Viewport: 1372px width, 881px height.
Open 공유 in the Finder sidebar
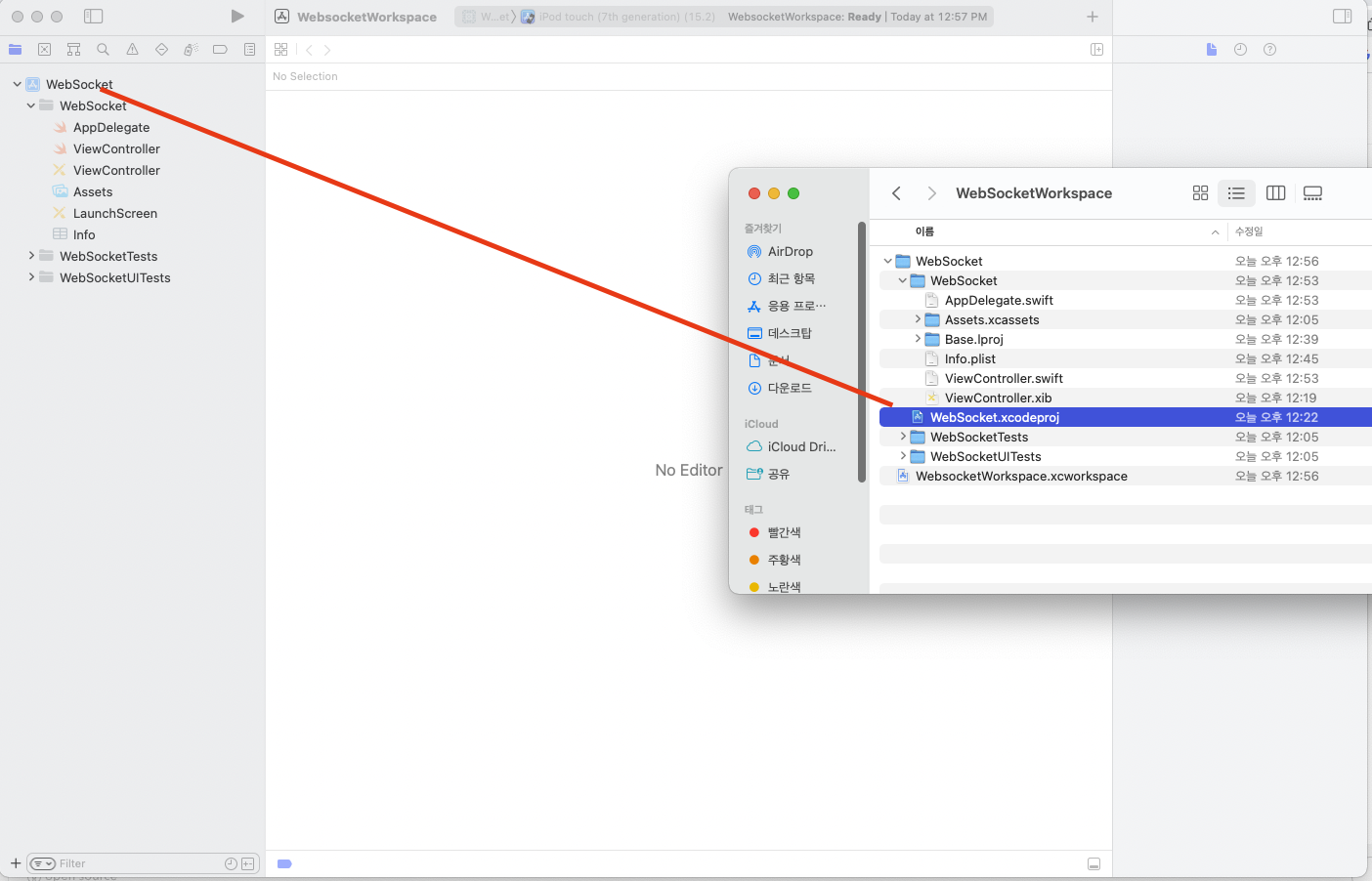click(x=778, y=474)
